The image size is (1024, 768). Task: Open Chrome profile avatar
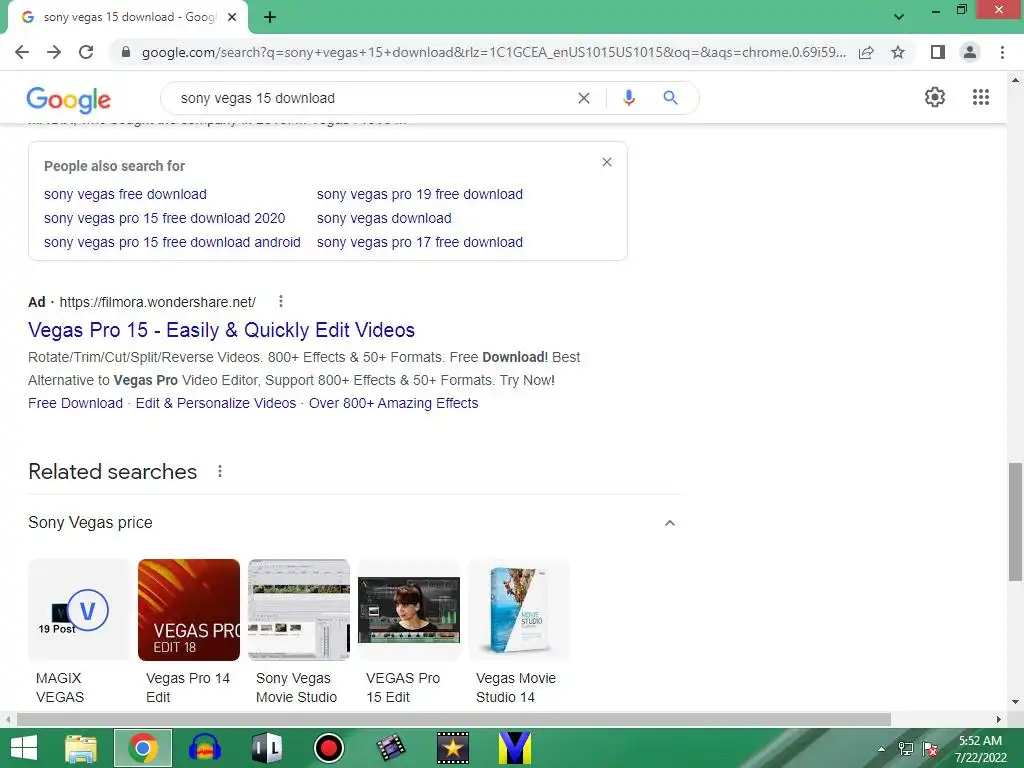tap(970, 52)
